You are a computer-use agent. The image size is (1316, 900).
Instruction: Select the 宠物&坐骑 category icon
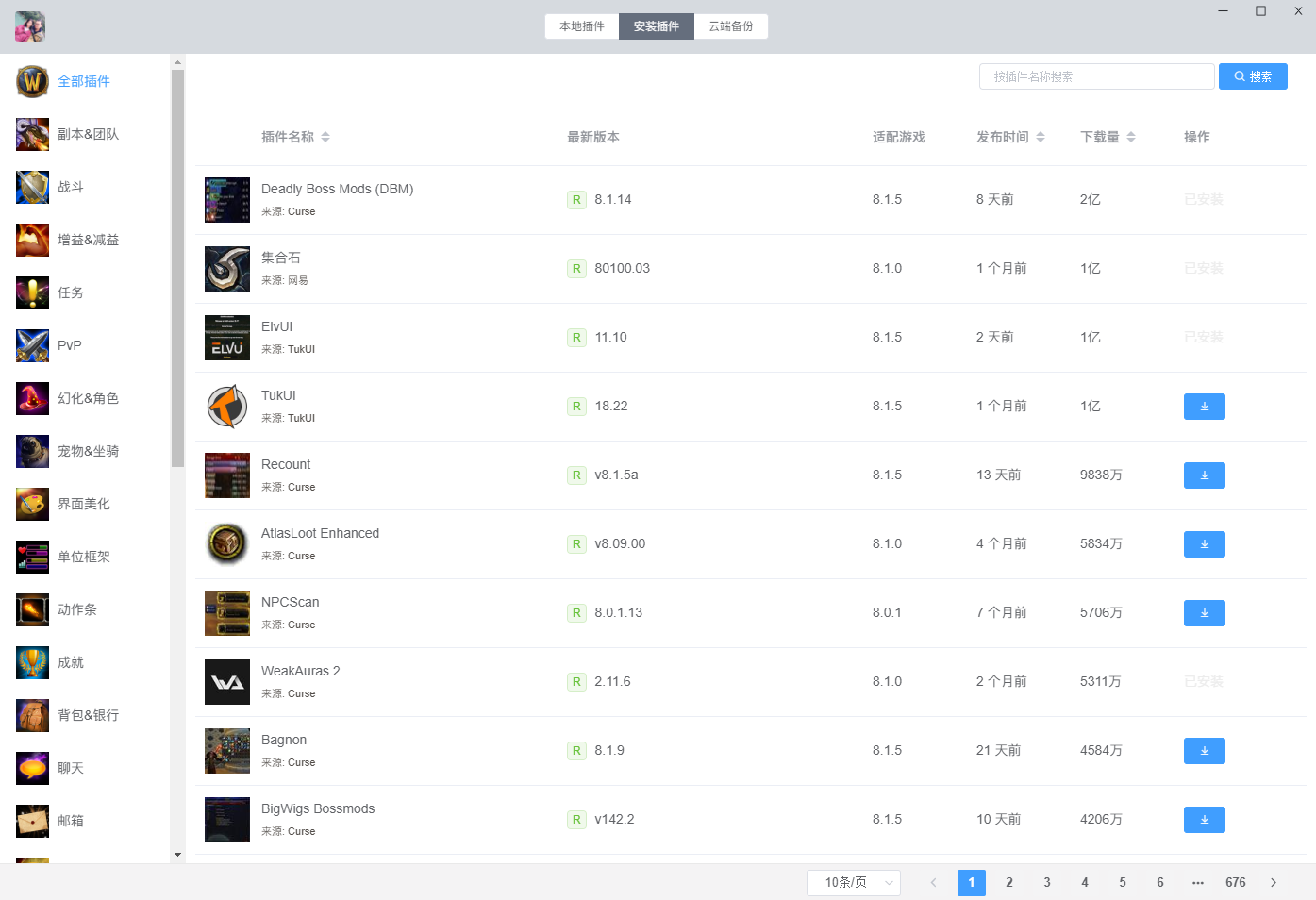tap(32, 452)
